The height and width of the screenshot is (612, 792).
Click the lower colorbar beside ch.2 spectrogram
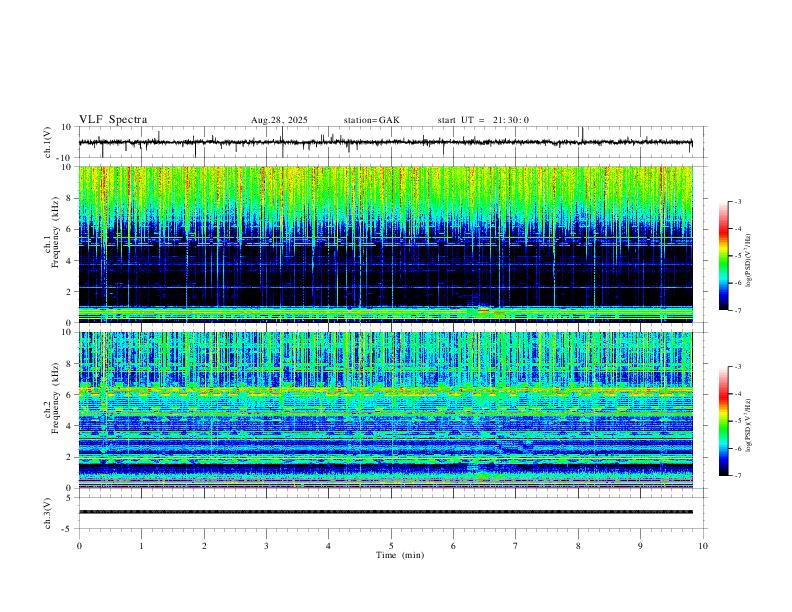pyautogui.click(x=724, y=421)
